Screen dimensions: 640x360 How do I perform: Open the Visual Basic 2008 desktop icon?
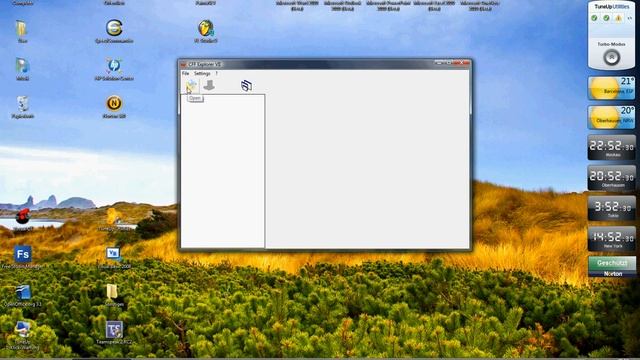pos(113,254)
